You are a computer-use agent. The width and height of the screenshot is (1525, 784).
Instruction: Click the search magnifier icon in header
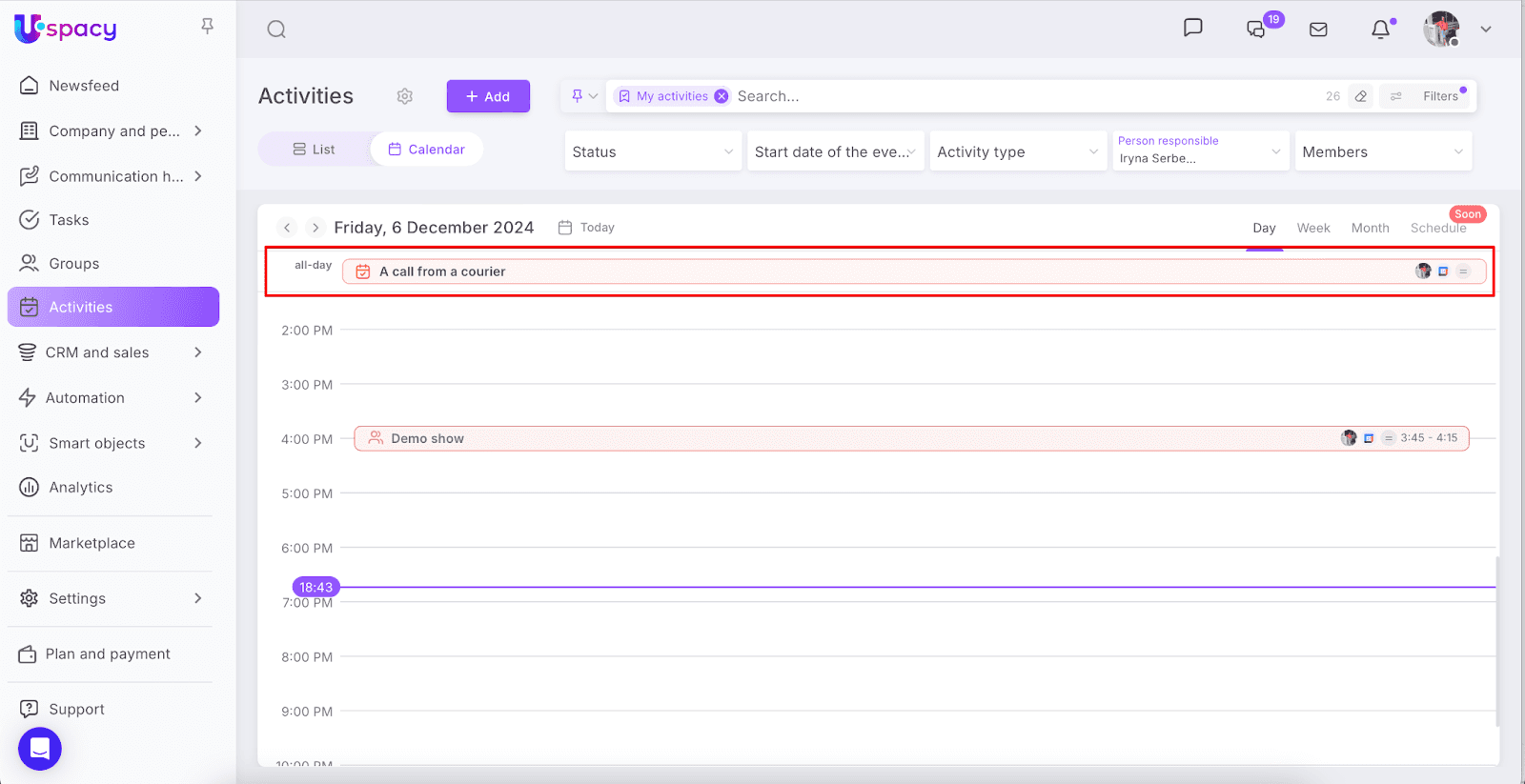pos(276,30)
